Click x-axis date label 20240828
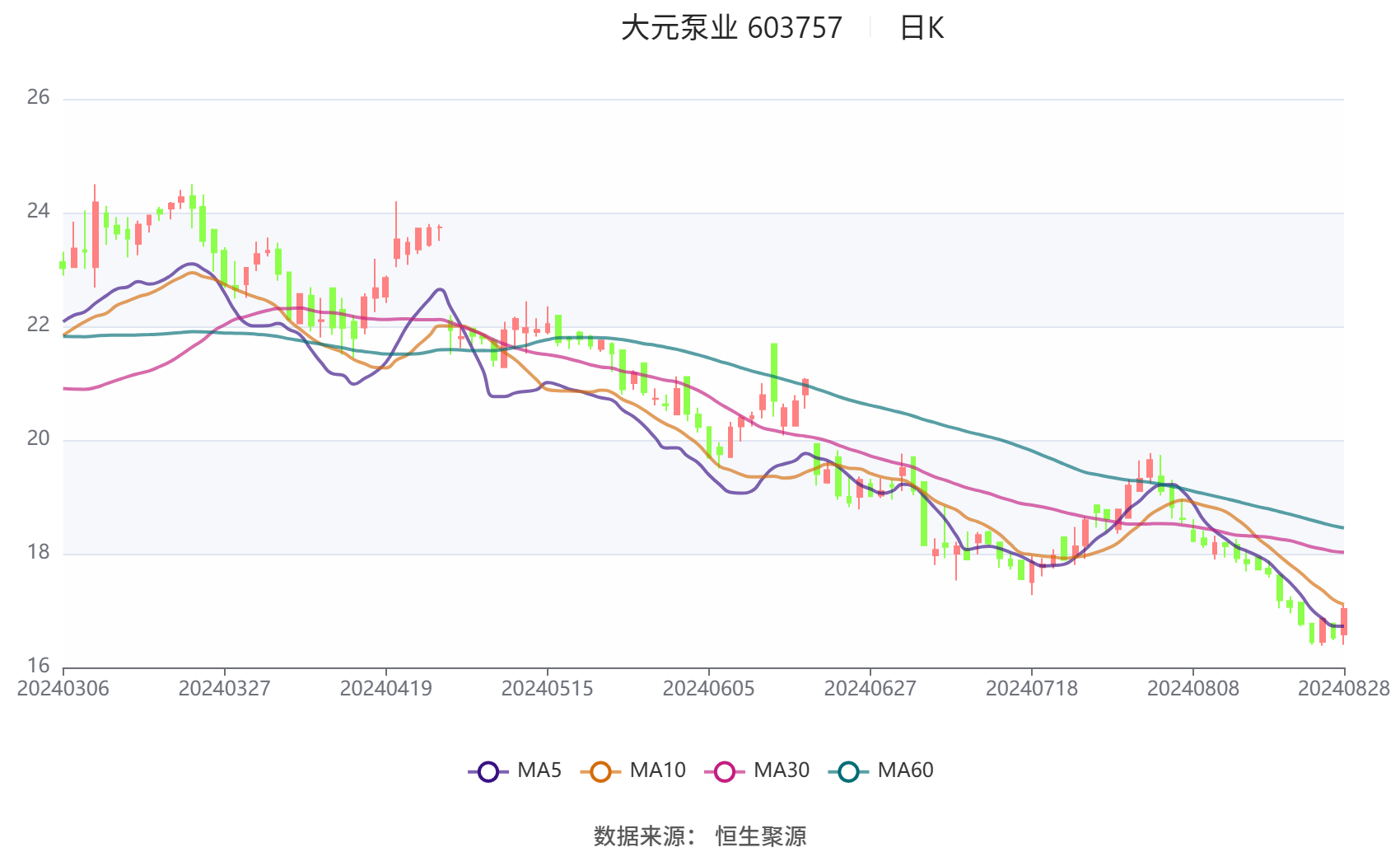 (1344, 689)
